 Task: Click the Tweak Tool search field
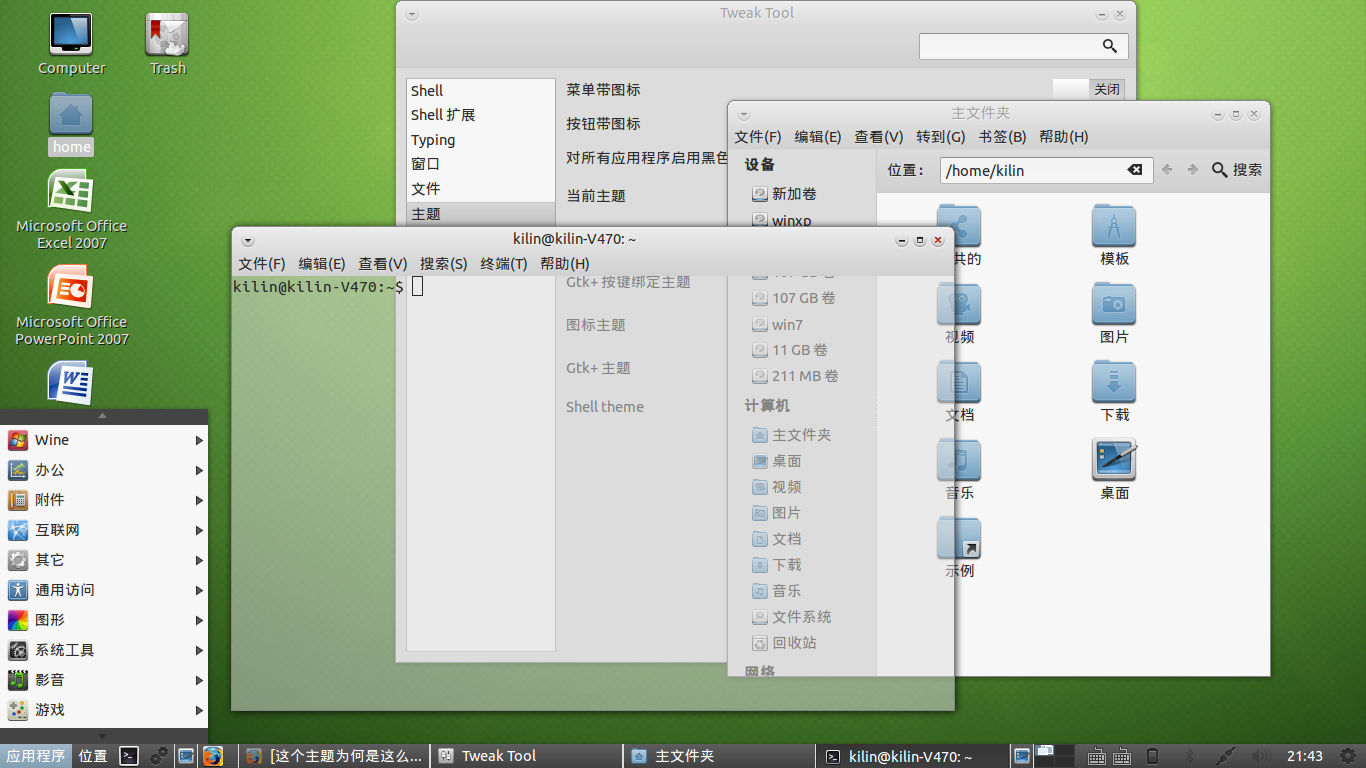(1024, 46)
